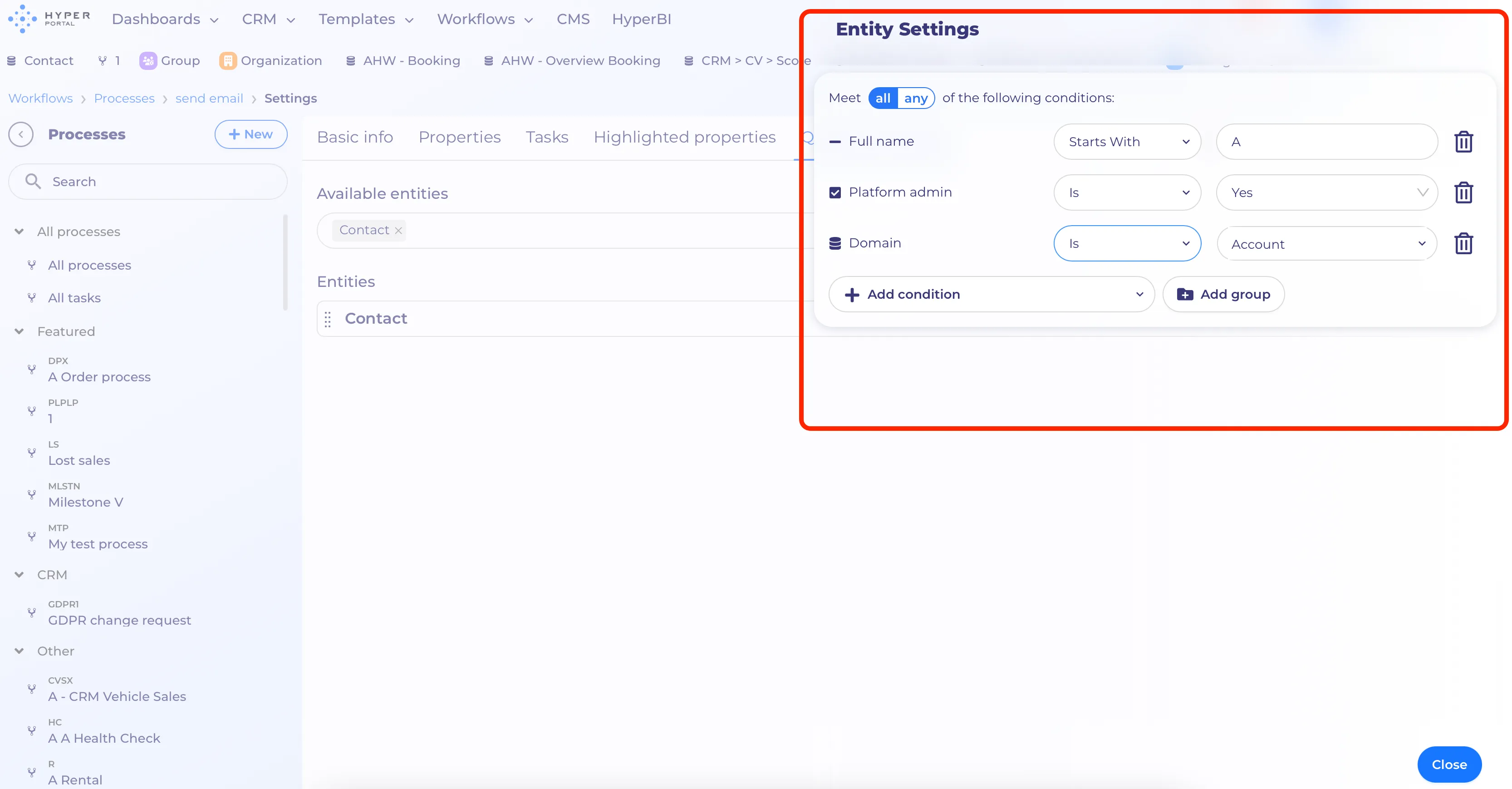The width and height of the screenshot is (1512, 789).
Task: Open the Organization shortcut icon
Action: pos(228,60)
